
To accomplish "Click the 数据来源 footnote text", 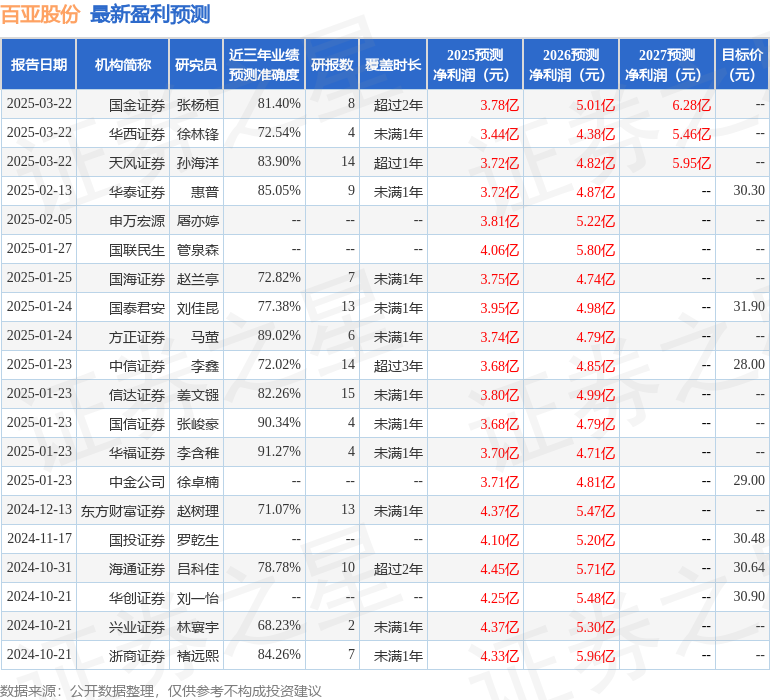I will point(161,691).
